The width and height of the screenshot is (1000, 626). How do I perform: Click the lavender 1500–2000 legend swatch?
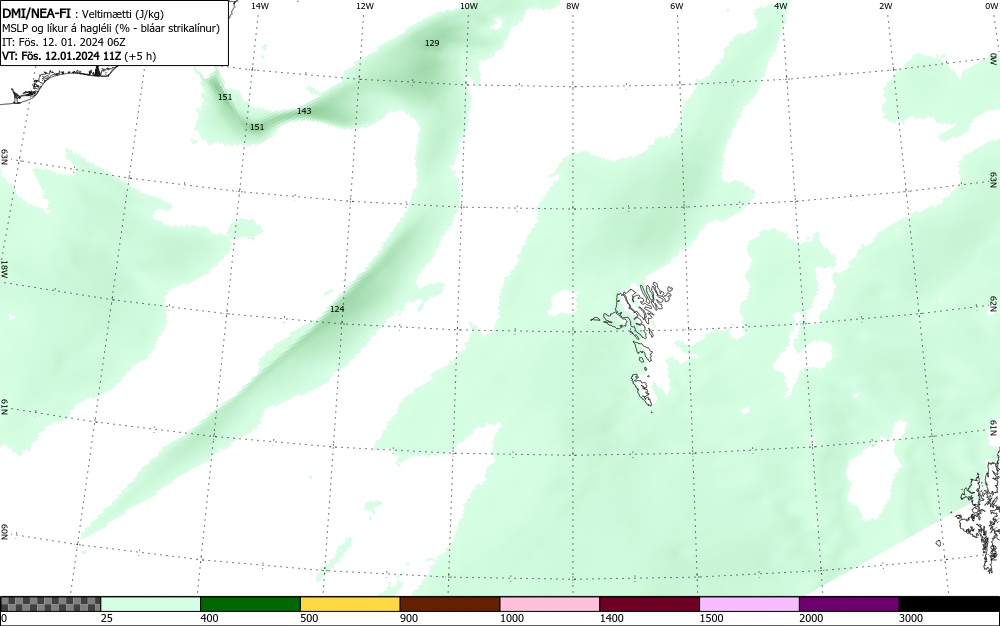pyautogui.click(x=749, y=604)
